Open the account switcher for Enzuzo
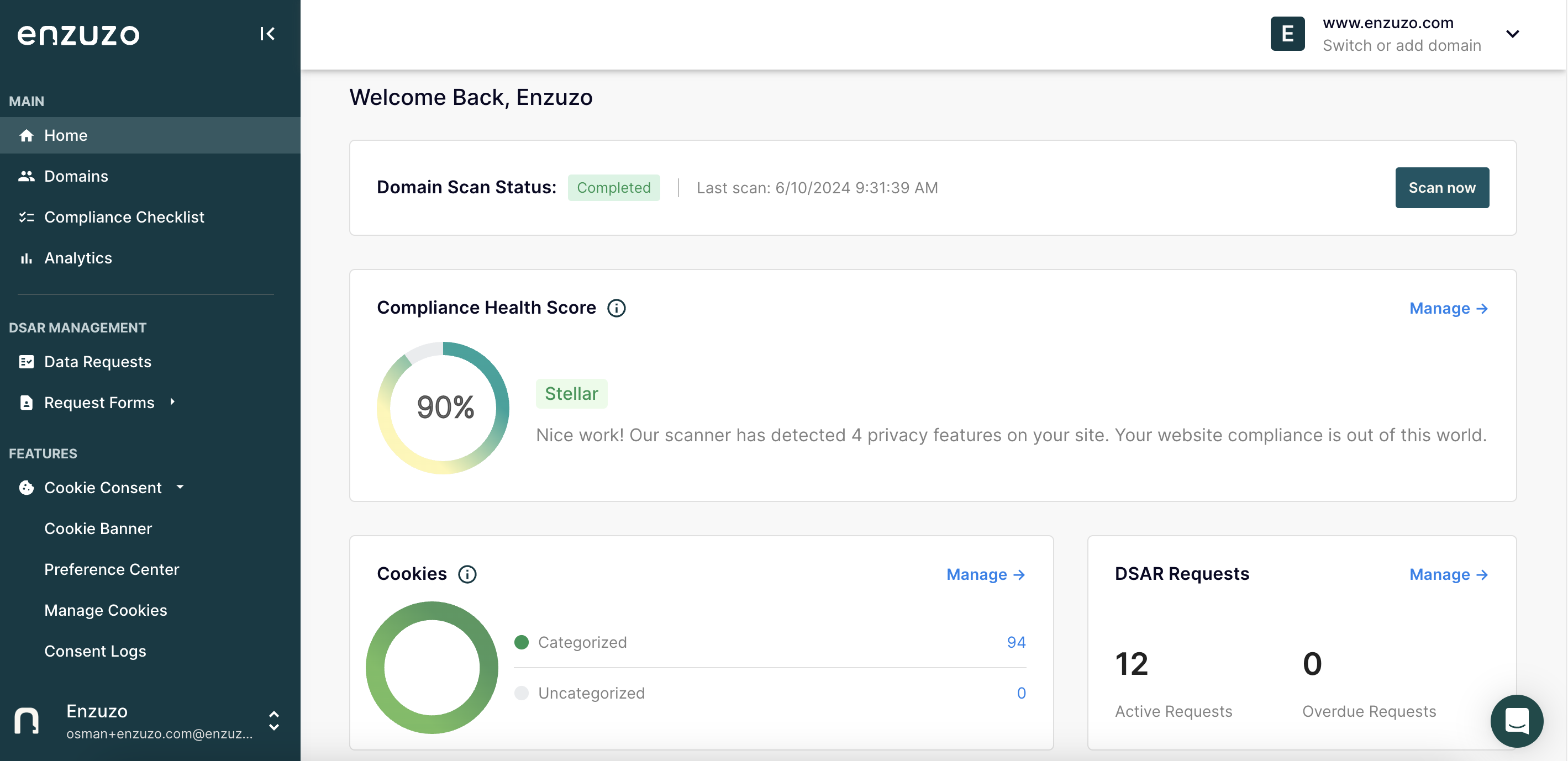The width and height of the screenshot is (1568, 761). [x=273, y=721]
